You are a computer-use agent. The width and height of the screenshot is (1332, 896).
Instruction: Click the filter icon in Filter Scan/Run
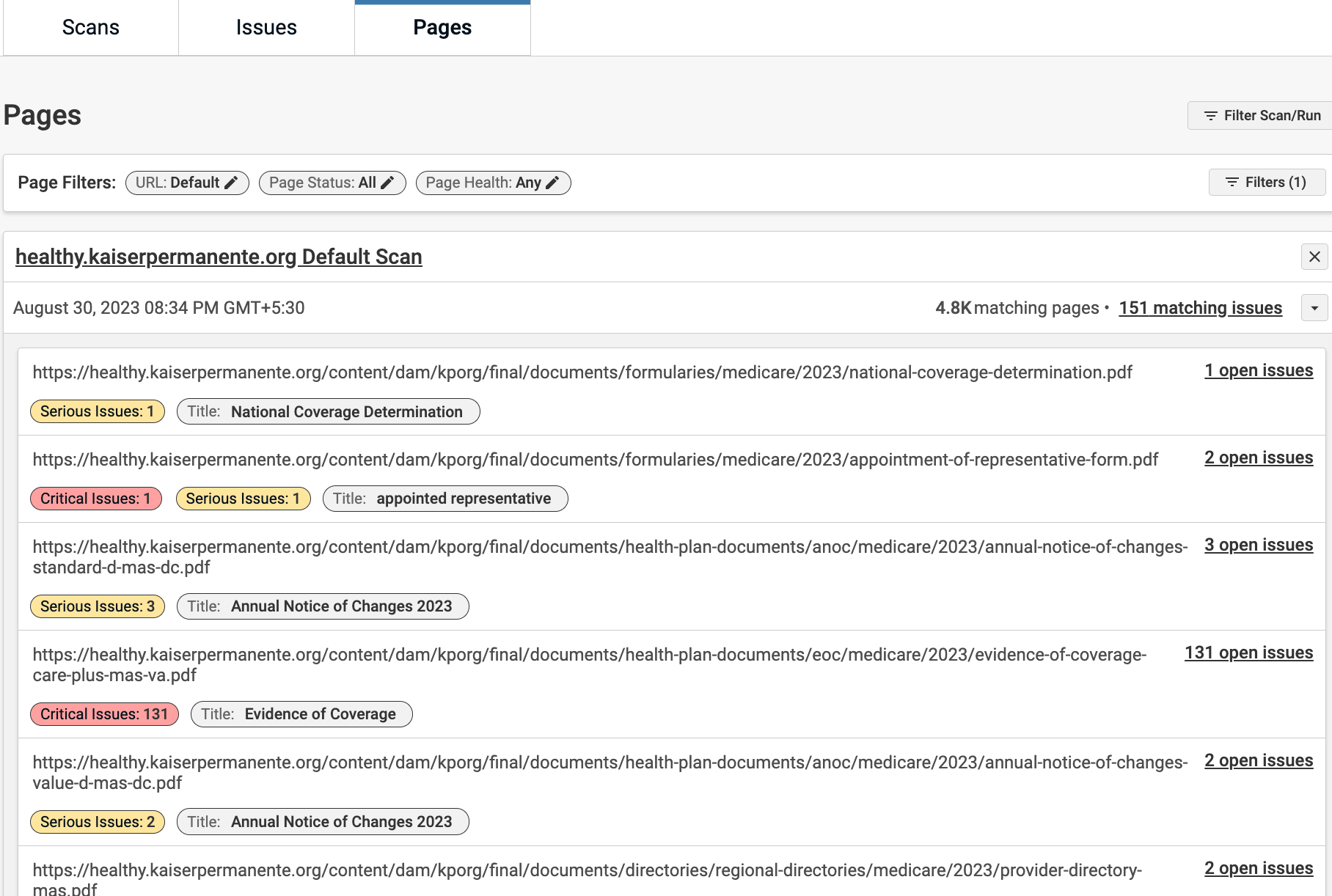tap(1210, 116)
